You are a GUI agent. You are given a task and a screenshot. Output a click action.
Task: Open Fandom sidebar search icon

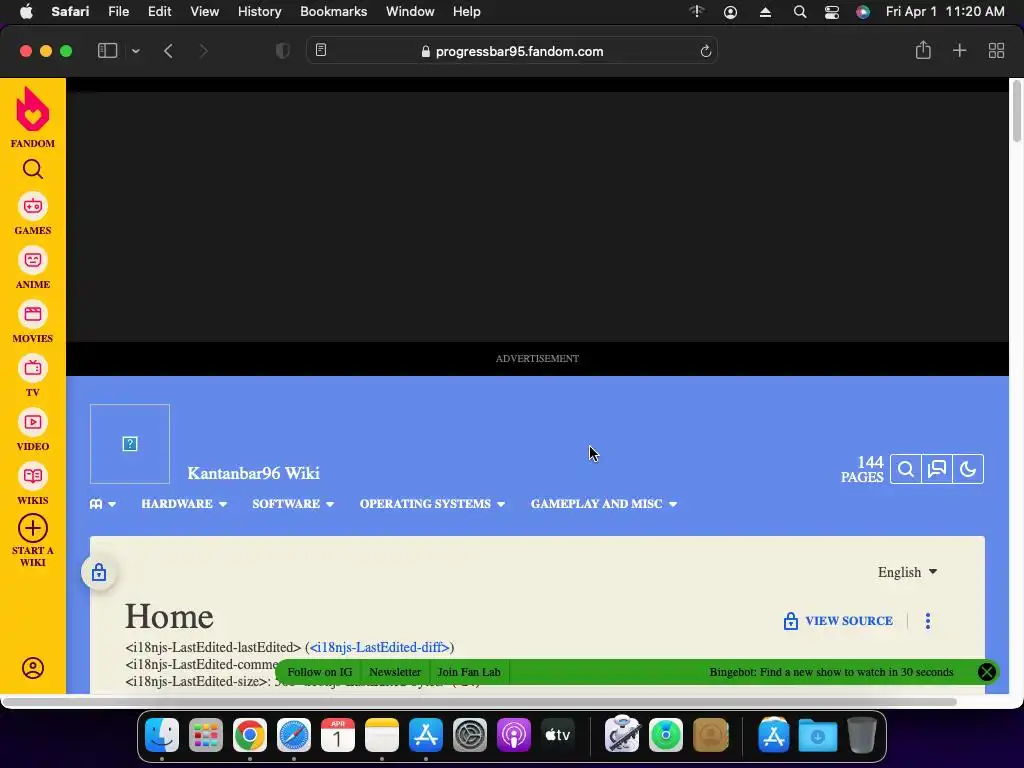[33, 170]
